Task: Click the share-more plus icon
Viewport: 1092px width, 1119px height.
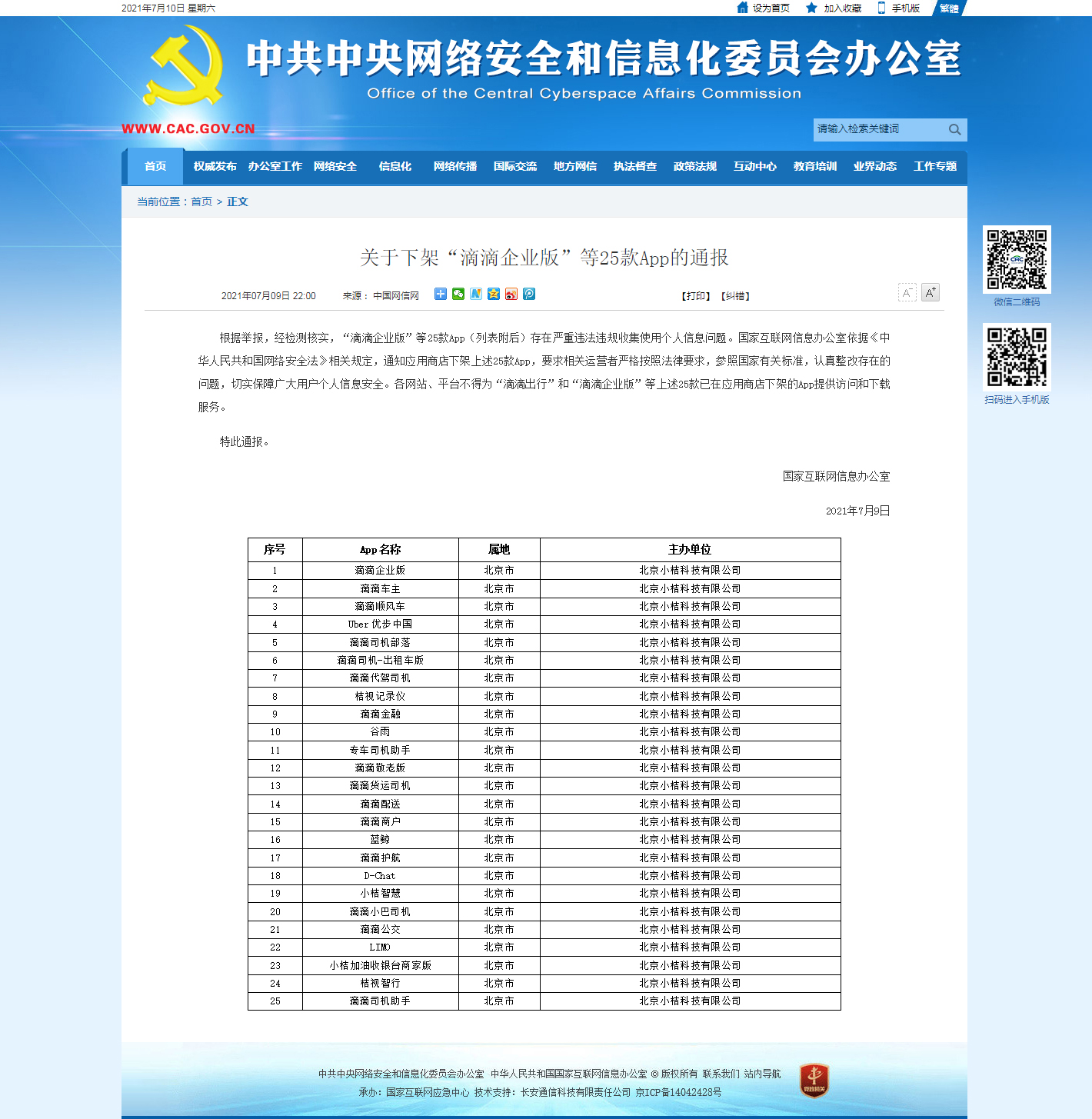Action: point(441,294)
